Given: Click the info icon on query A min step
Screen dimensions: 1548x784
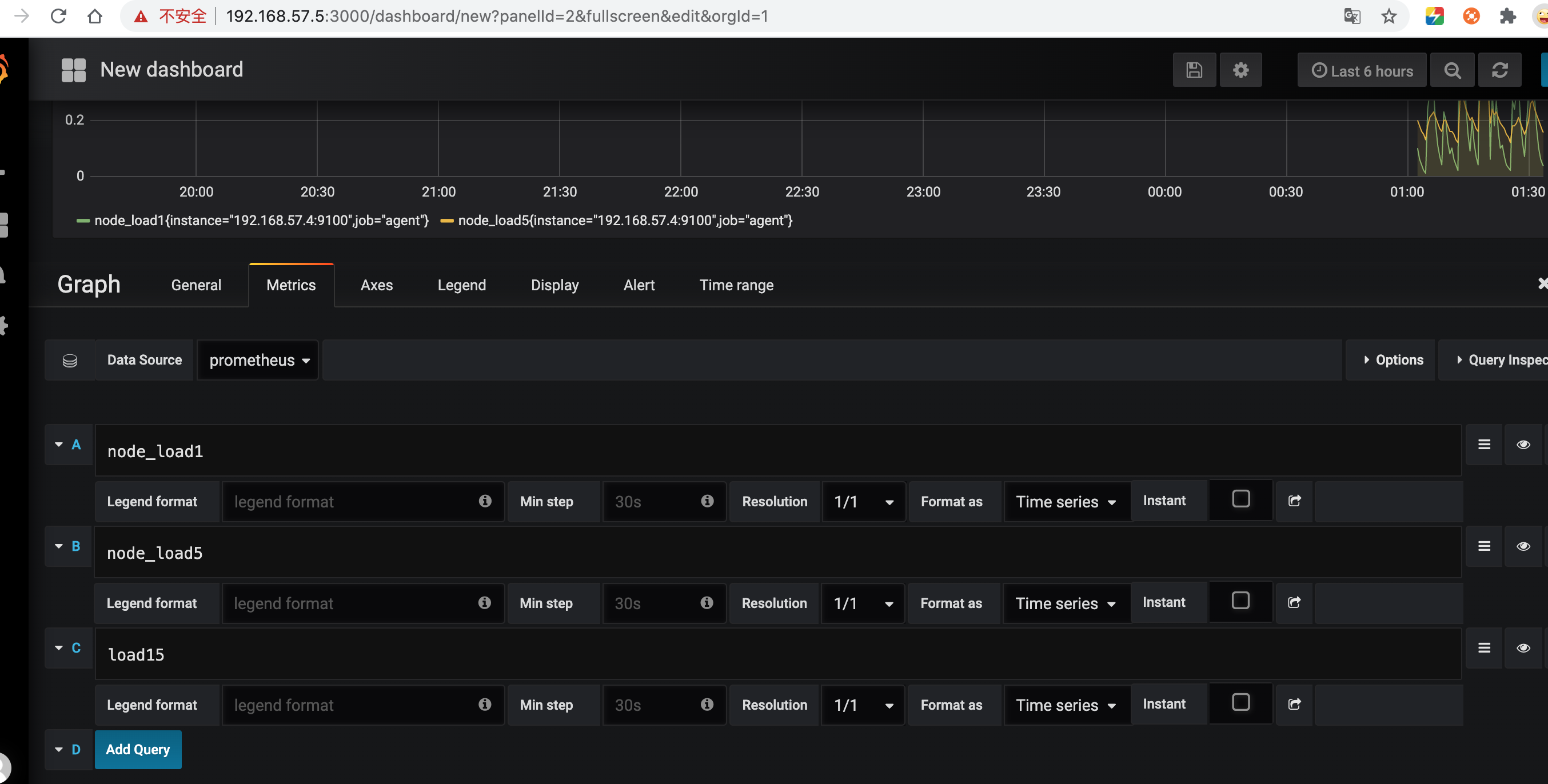Looking at the screenshot, I should click(x=707, y=501).
